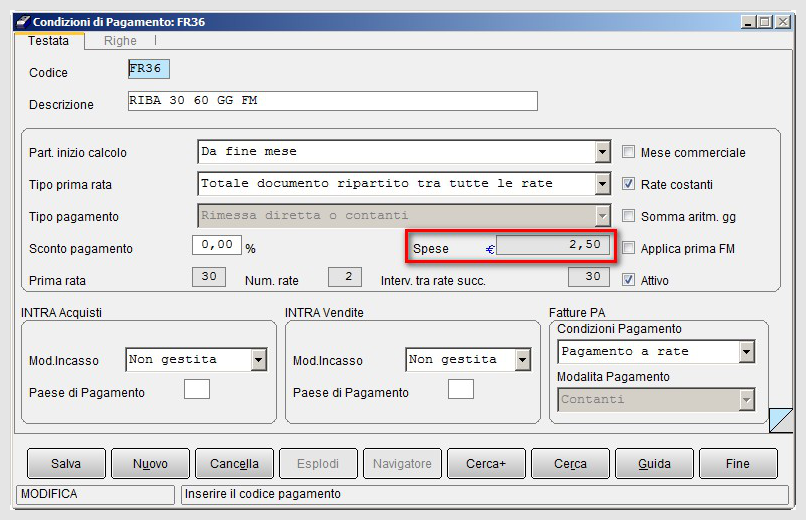The width and height of the screenshot is (806, 520).
Task: Open the INTRA Acquisti Mod.Incasso dropdown
Action: (x=259, y=360)
